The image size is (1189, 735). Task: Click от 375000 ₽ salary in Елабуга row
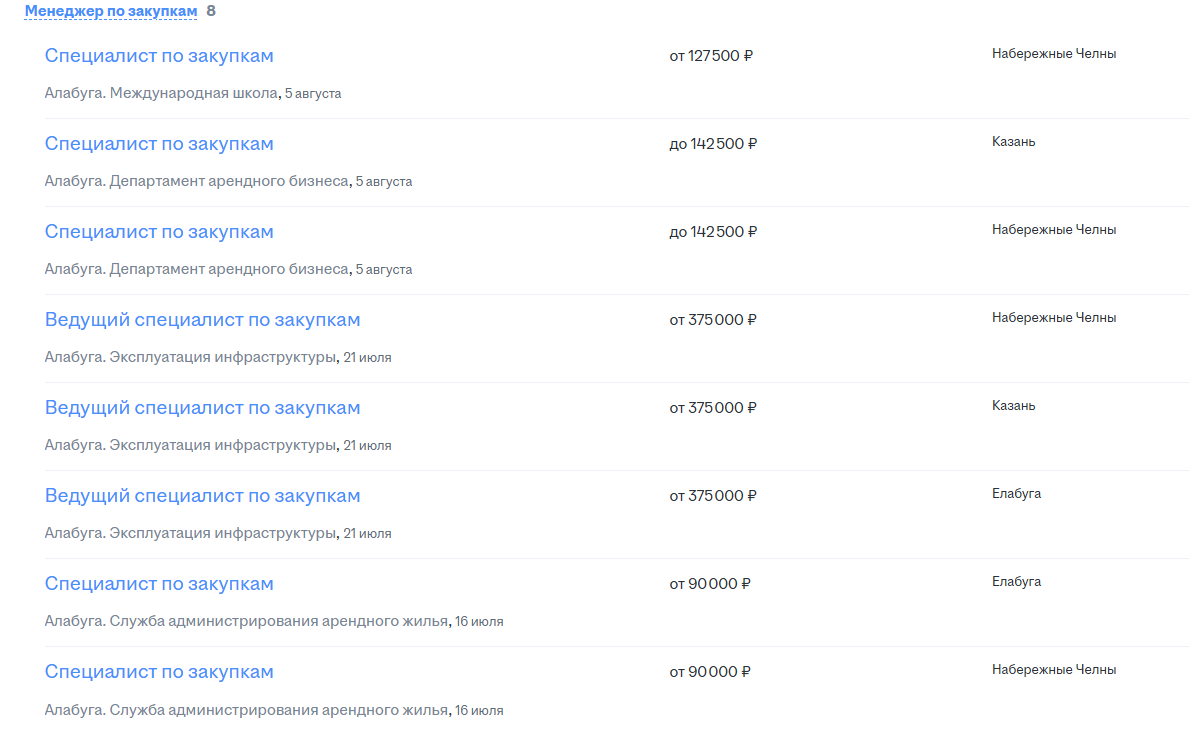point(713,496)
